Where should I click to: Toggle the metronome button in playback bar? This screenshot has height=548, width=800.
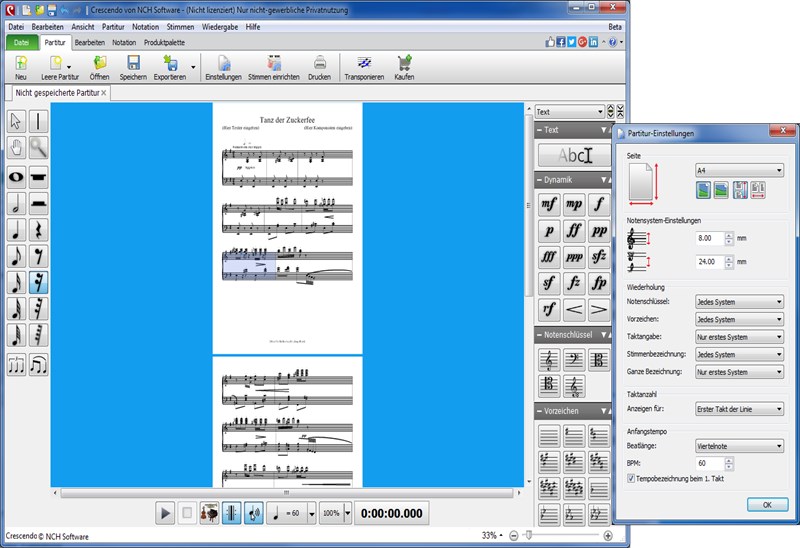click(232, 513)
